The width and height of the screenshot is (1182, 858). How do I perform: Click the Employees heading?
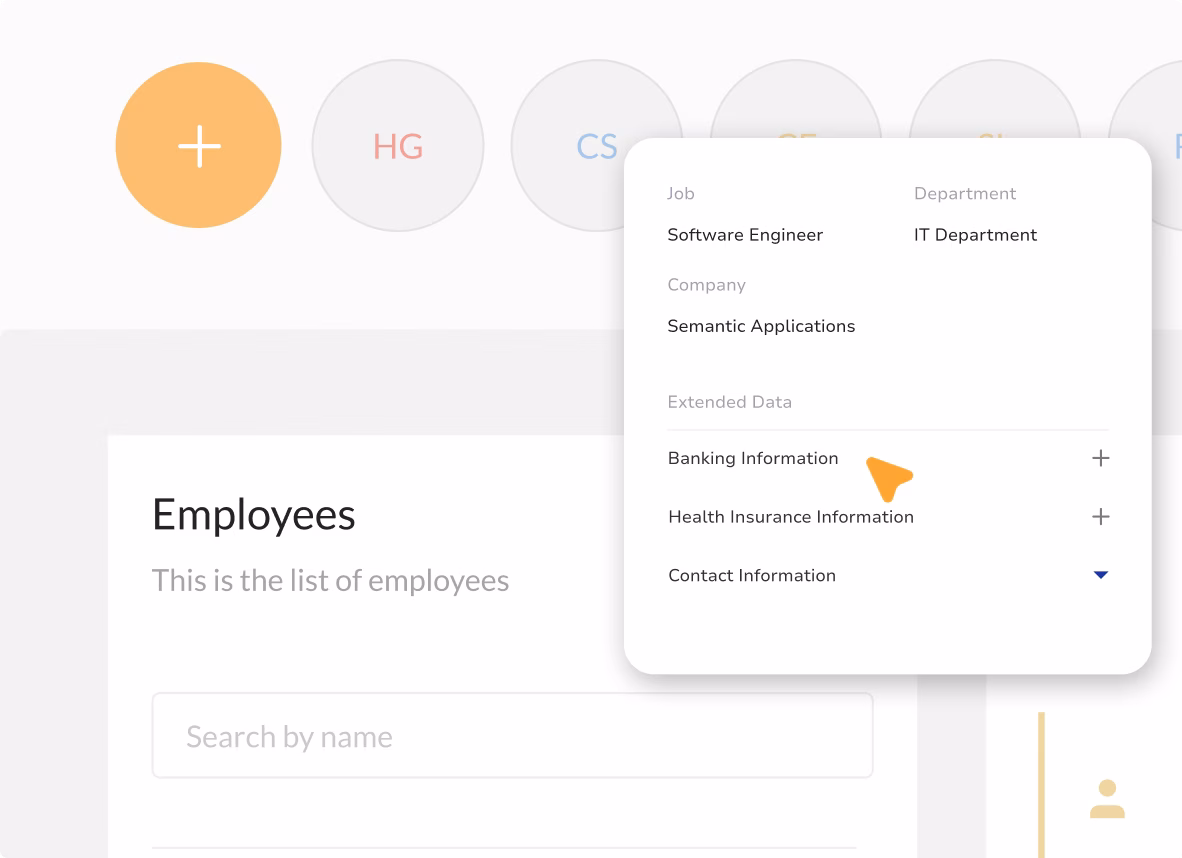pyautogui.click(x=254, y=515)
